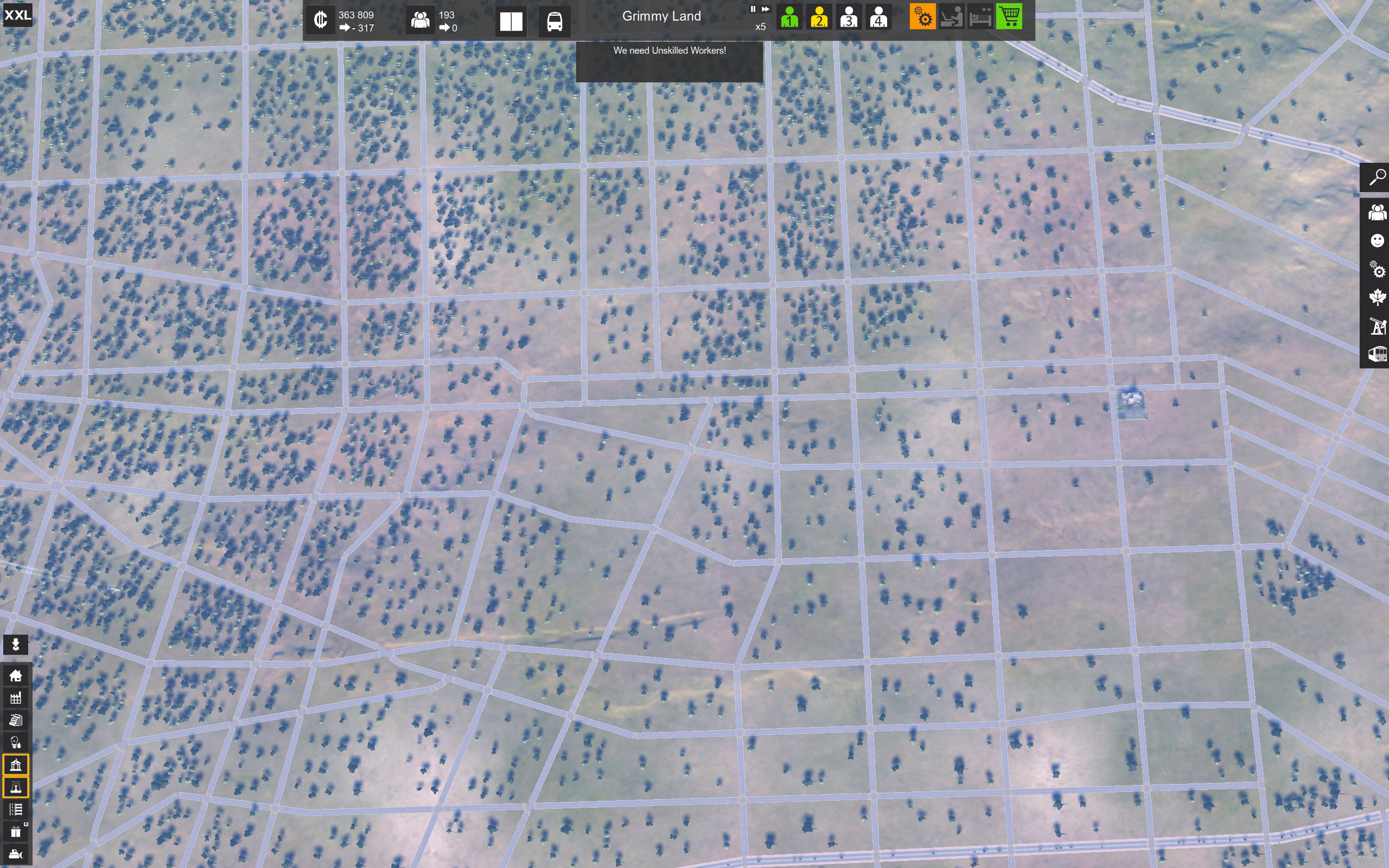
Task: Open the industry factory build menu
Action: pyautogui.click(x=16, y=698)
